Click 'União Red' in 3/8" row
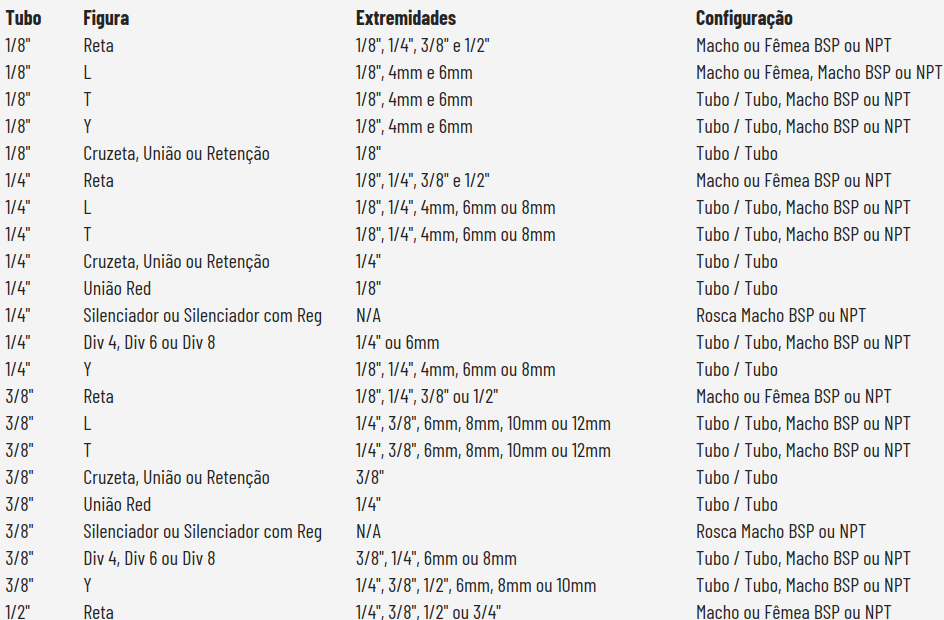Viewport: 944px width, 620px height. (x=117, y=504)
